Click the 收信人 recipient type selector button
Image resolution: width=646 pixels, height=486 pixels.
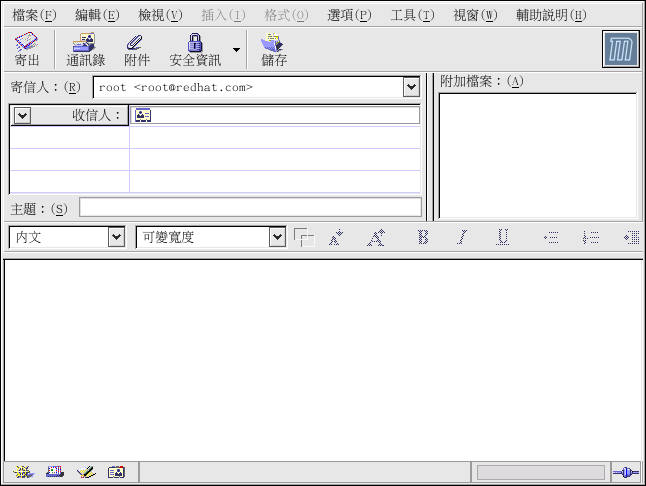click(x=23, y=115)
